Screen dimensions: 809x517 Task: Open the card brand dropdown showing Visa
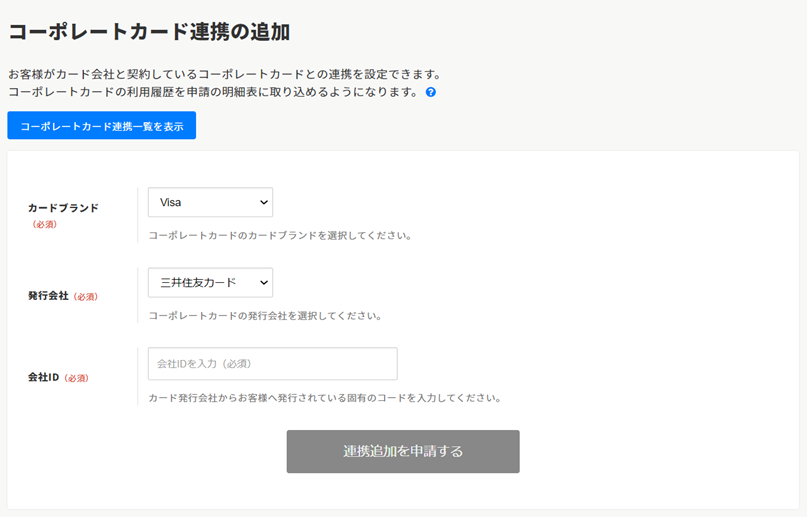pyautogui.click(x=210, y=202)
